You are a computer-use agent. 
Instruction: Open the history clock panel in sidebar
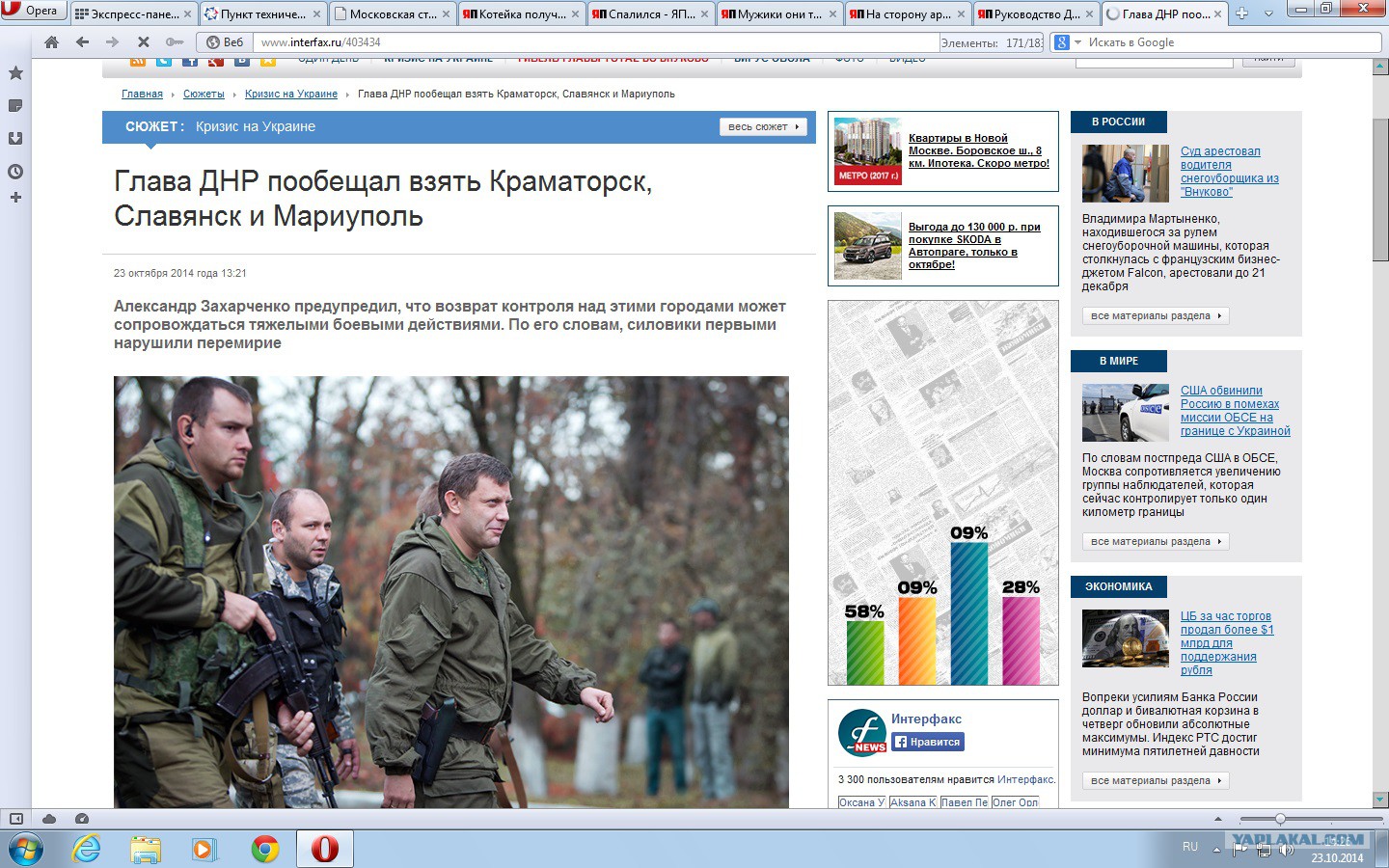click(x=15, y=172)
